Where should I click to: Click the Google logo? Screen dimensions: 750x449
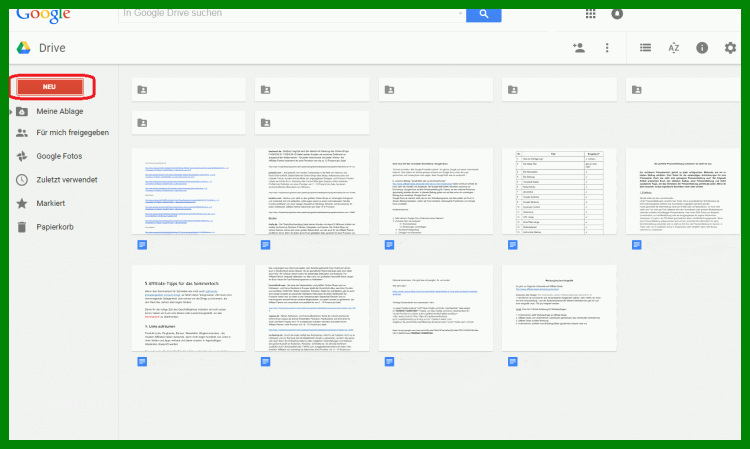(x=43, y=14)
